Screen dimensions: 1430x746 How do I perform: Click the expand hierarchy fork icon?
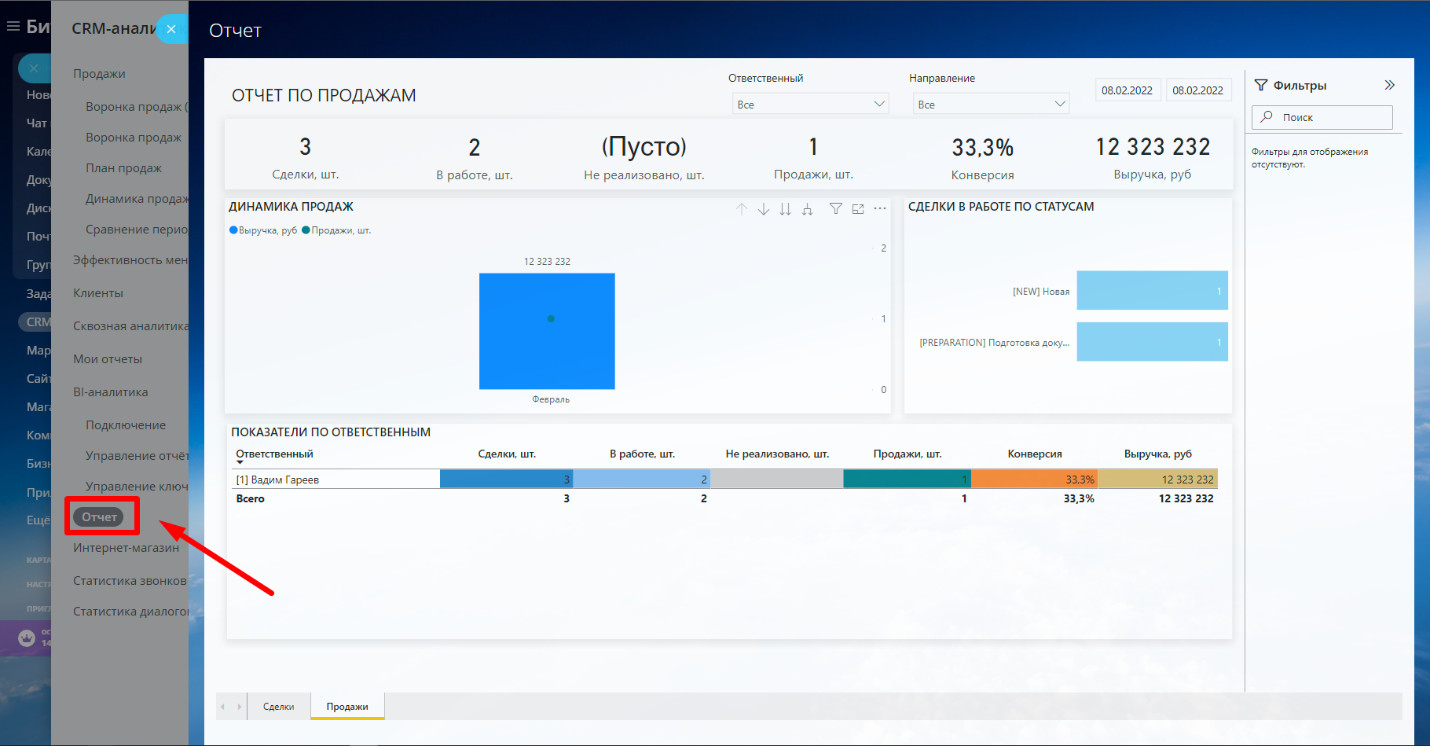click(807, 209)
